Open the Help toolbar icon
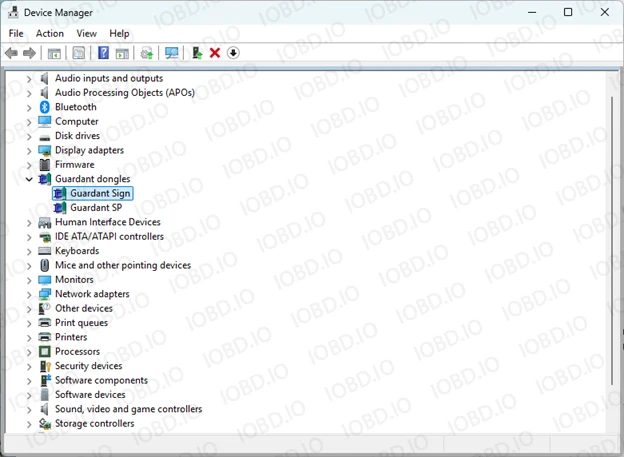Viewport: 624px width, 457px height. (x=103, y=53)
